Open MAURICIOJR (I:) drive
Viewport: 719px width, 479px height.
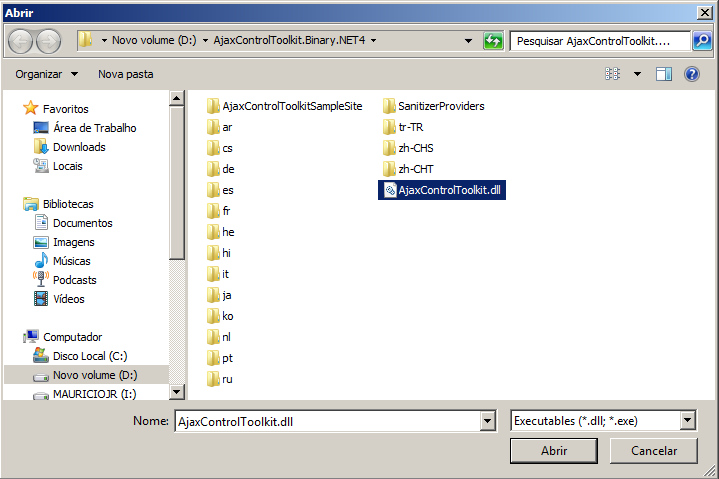84,394
